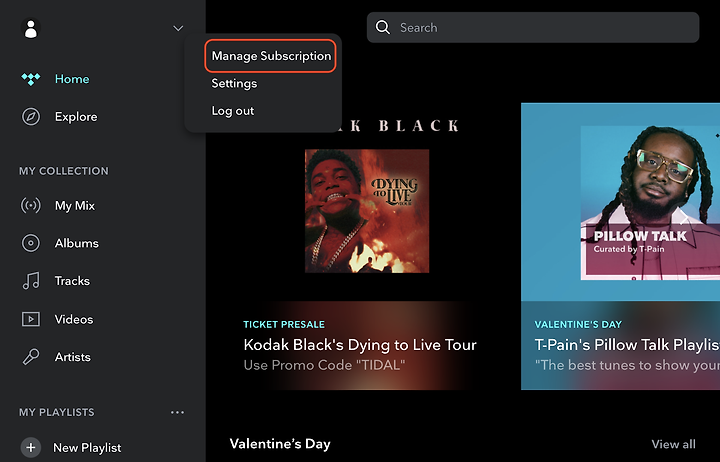Open the Pillow Talk playlist cover image

pyautogui.click(x=650, y=203)
